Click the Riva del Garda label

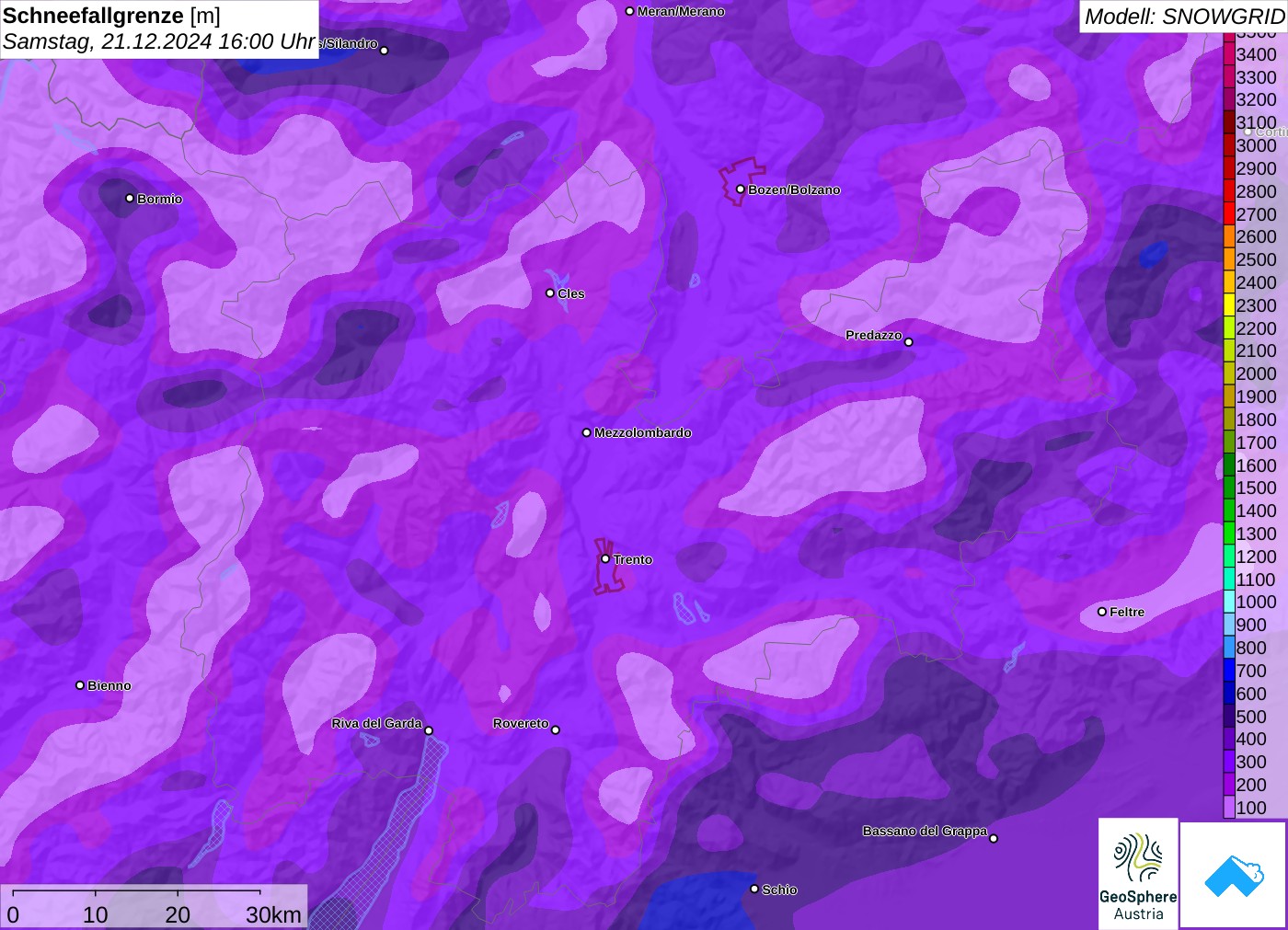tap(376, 723)
